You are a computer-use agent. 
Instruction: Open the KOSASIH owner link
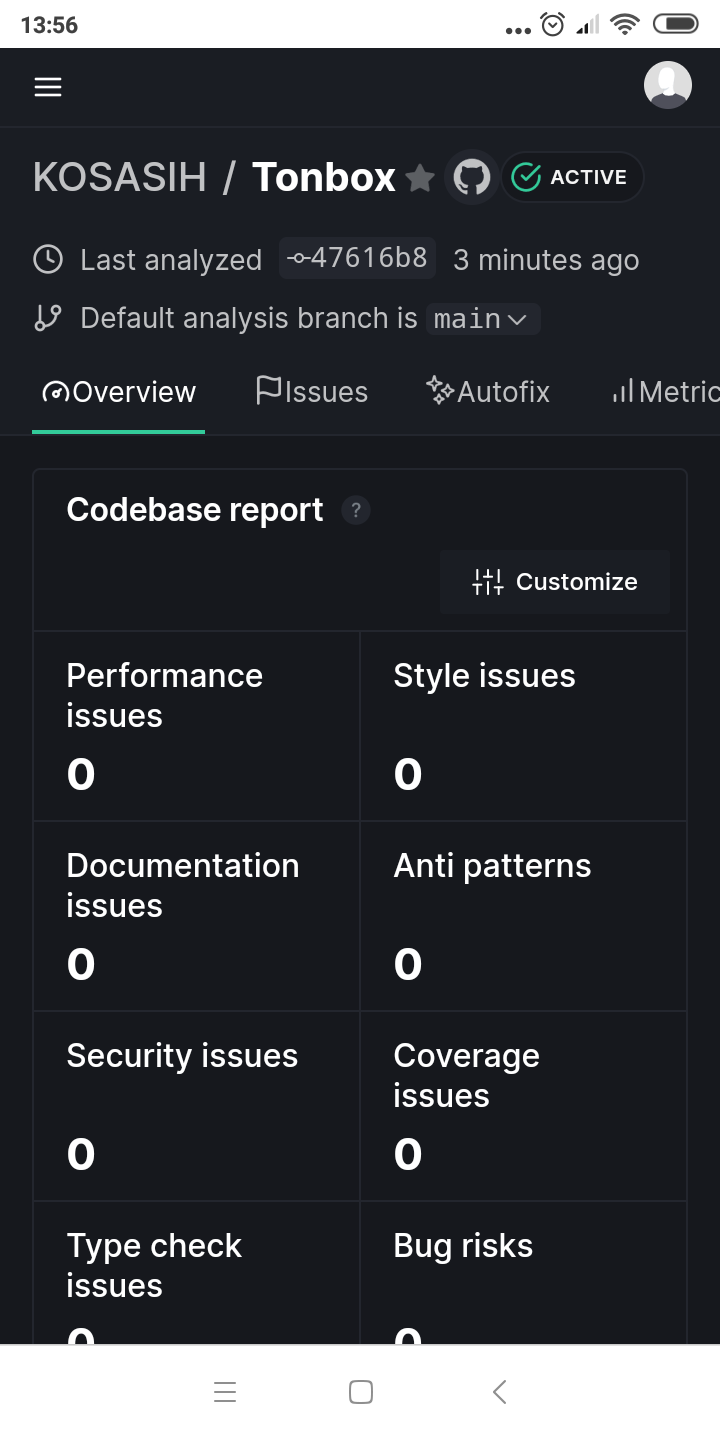click(120, 178)
